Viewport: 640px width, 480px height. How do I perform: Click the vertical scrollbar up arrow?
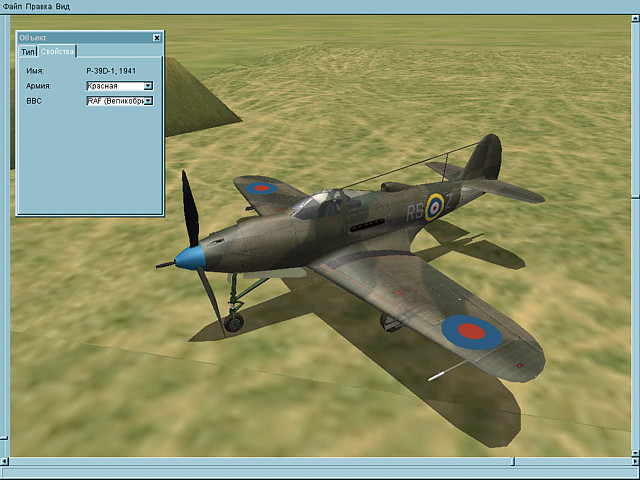click(x=636, y=18)
